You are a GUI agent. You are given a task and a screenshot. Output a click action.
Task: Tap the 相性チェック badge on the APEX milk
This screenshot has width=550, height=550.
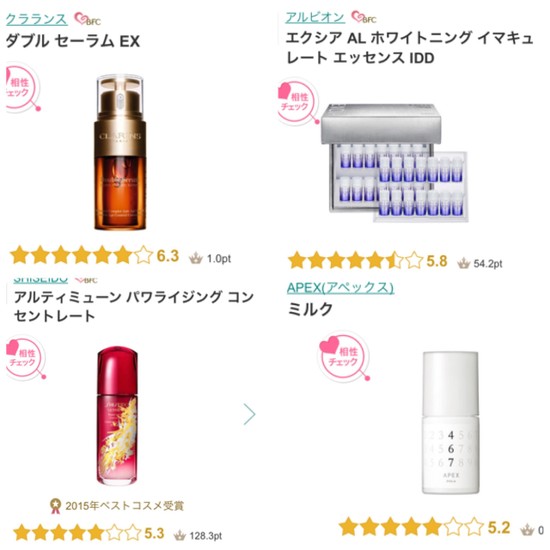(x=344, y=356)
